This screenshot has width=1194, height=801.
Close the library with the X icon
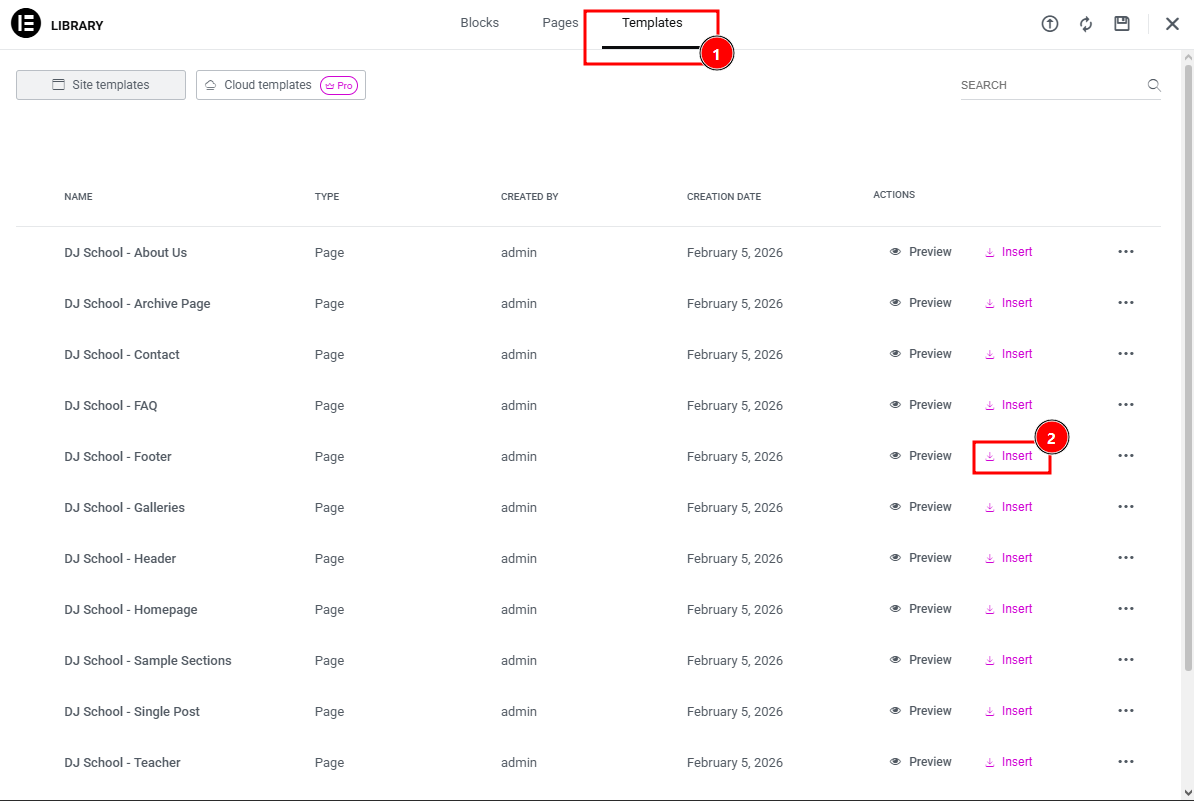1172,24
